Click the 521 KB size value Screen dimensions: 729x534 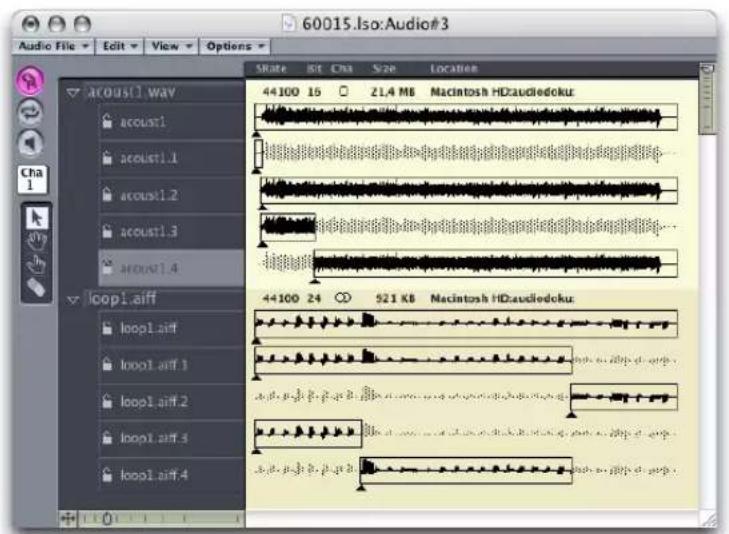tap(395, 298)
